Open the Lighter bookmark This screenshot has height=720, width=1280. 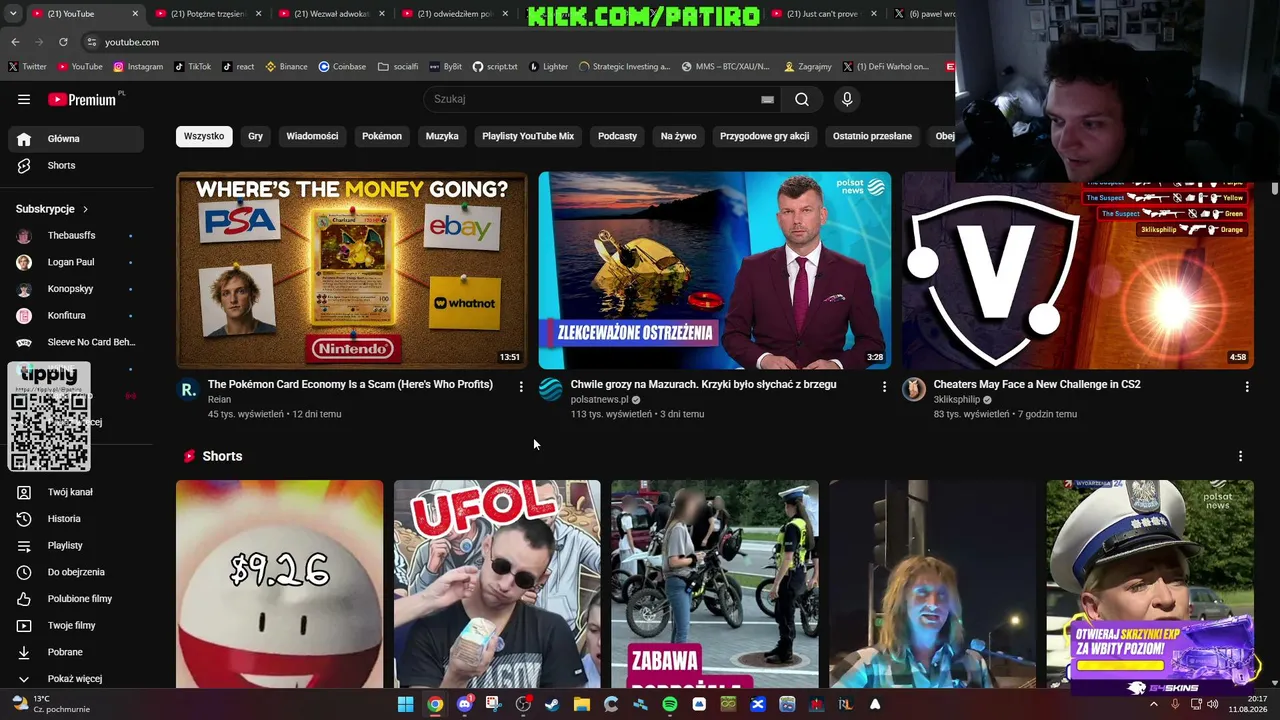coord(548,67)
